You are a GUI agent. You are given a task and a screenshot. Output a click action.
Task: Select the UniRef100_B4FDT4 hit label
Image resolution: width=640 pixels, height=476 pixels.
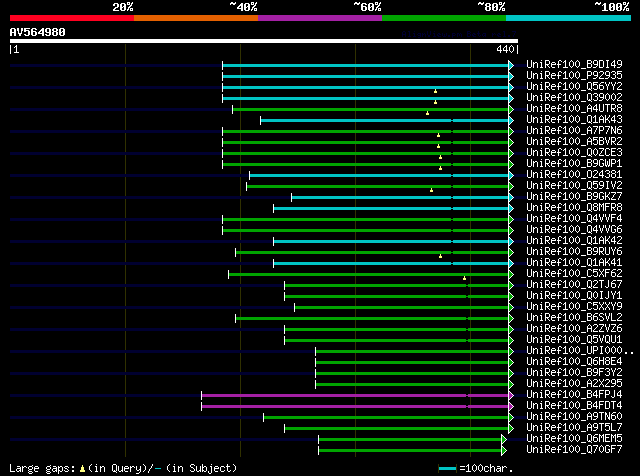tap(574, 406)
